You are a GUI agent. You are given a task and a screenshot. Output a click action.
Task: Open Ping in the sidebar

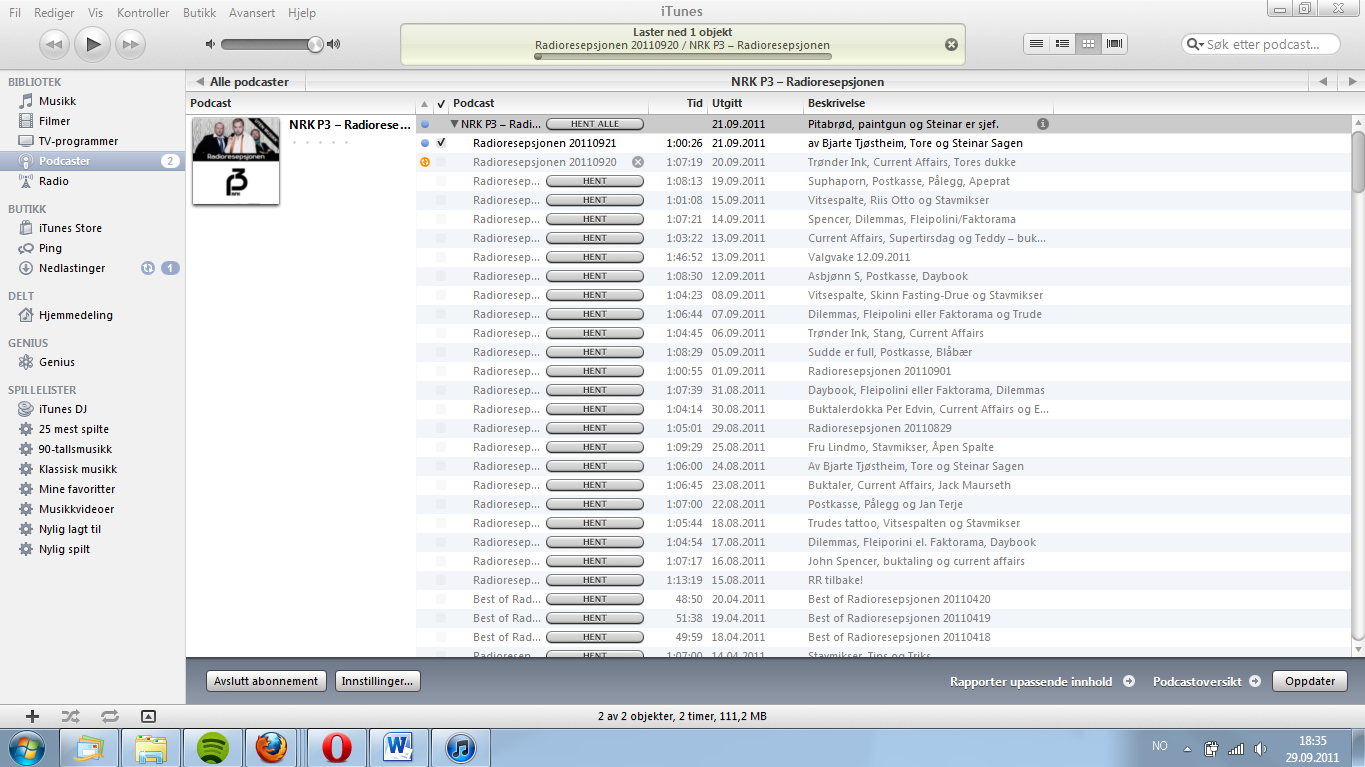click(x=50, y=248)
